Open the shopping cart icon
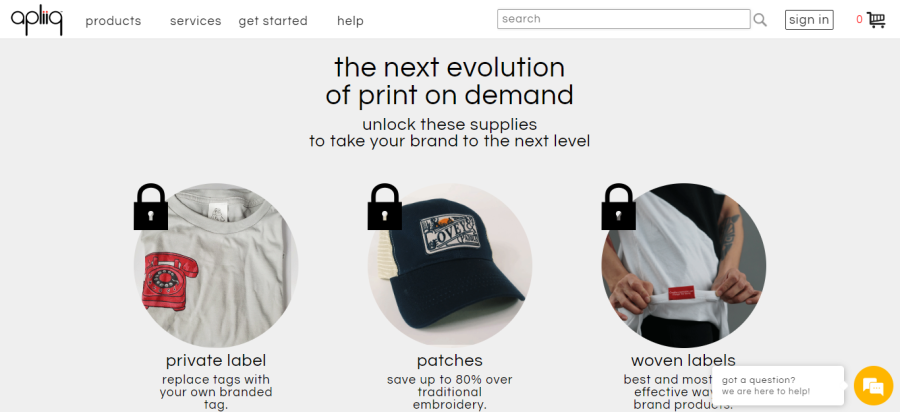 [876, 19]
